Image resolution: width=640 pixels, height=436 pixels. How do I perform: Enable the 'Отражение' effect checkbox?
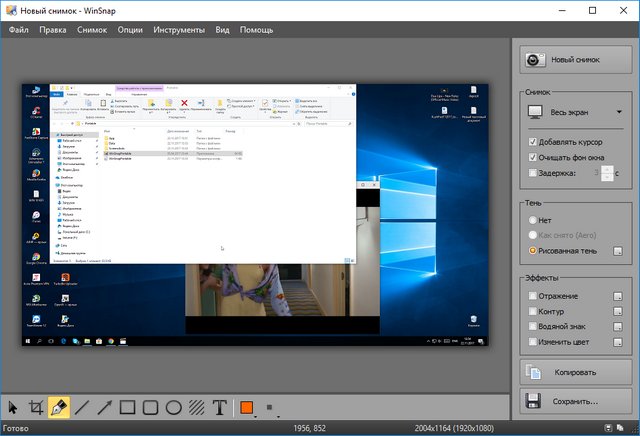pyautogui.click(x=532, y=296)
